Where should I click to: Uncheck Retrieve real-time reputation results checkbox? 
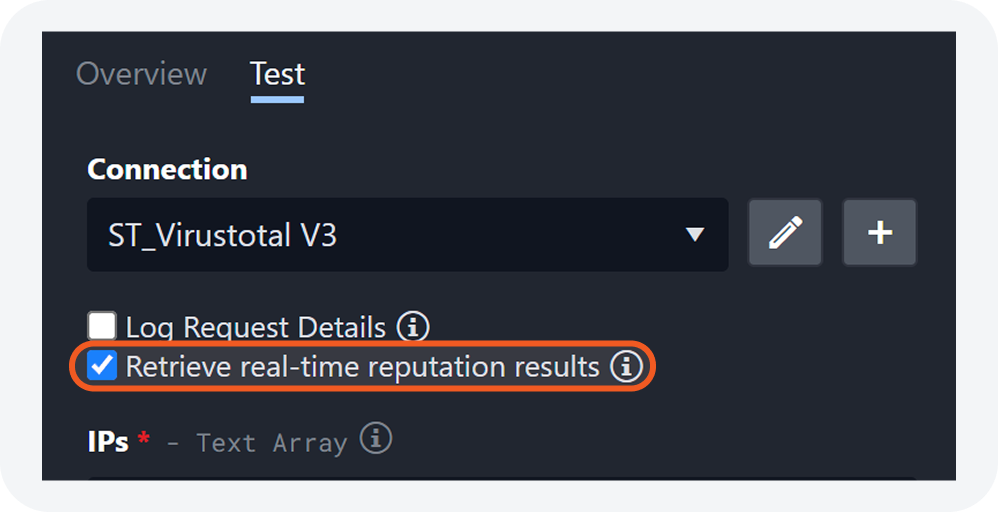tap(102, 366)
